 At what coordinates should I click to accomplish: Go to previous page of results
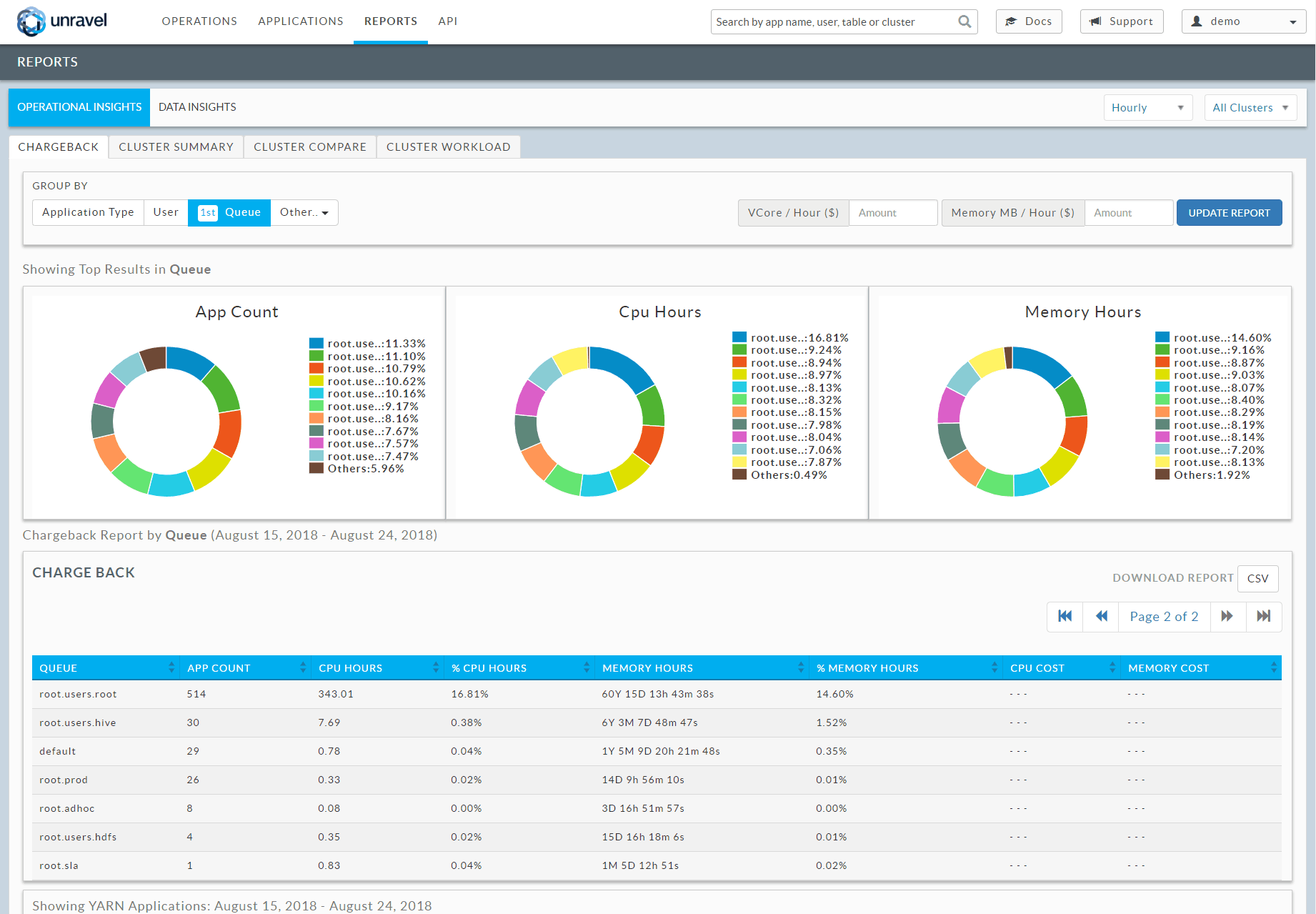(x=1101, y=616)
